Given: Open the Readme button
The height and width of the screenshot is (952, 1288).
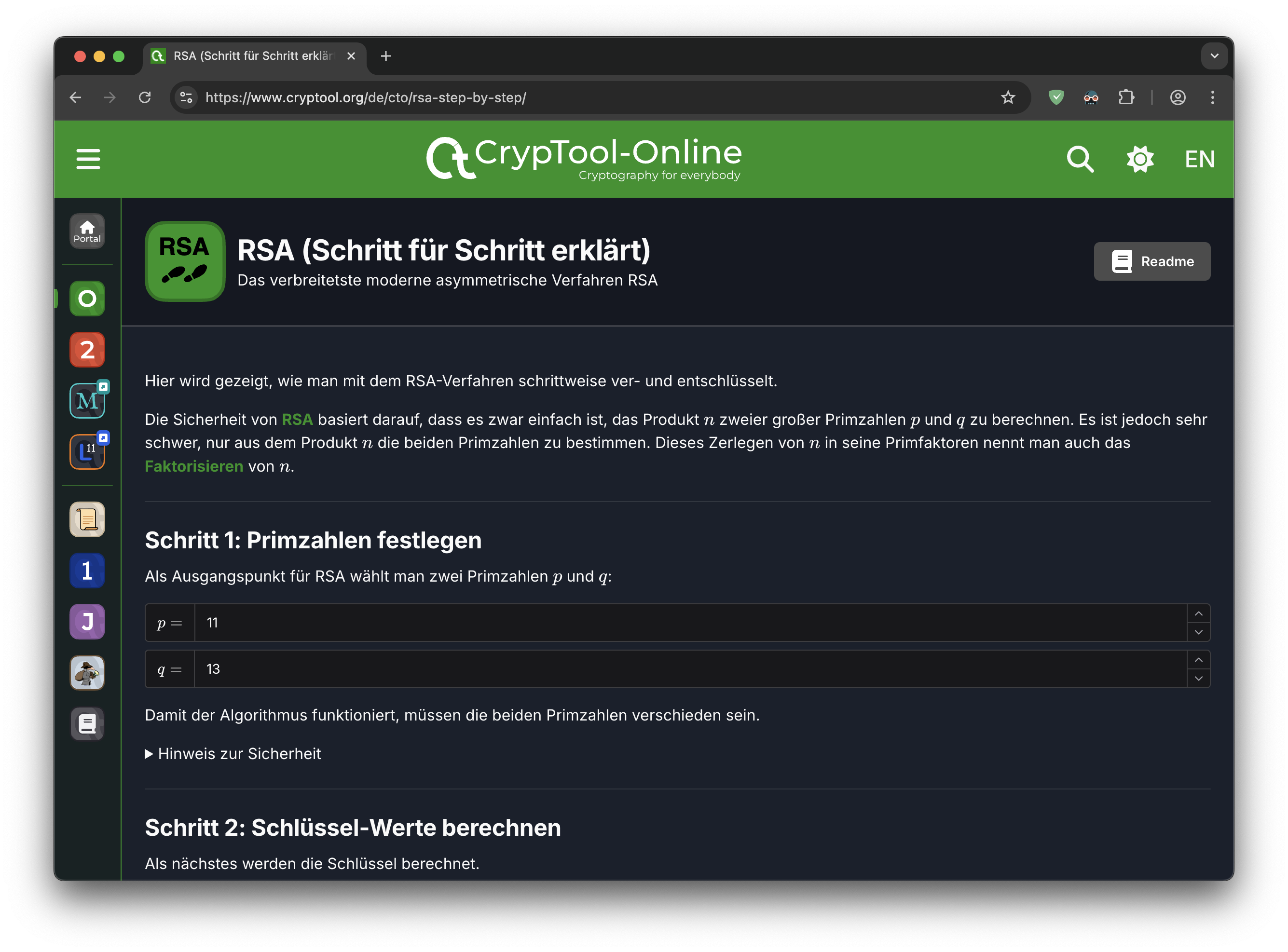Looking at the screenshot, I should point(1151,261).
